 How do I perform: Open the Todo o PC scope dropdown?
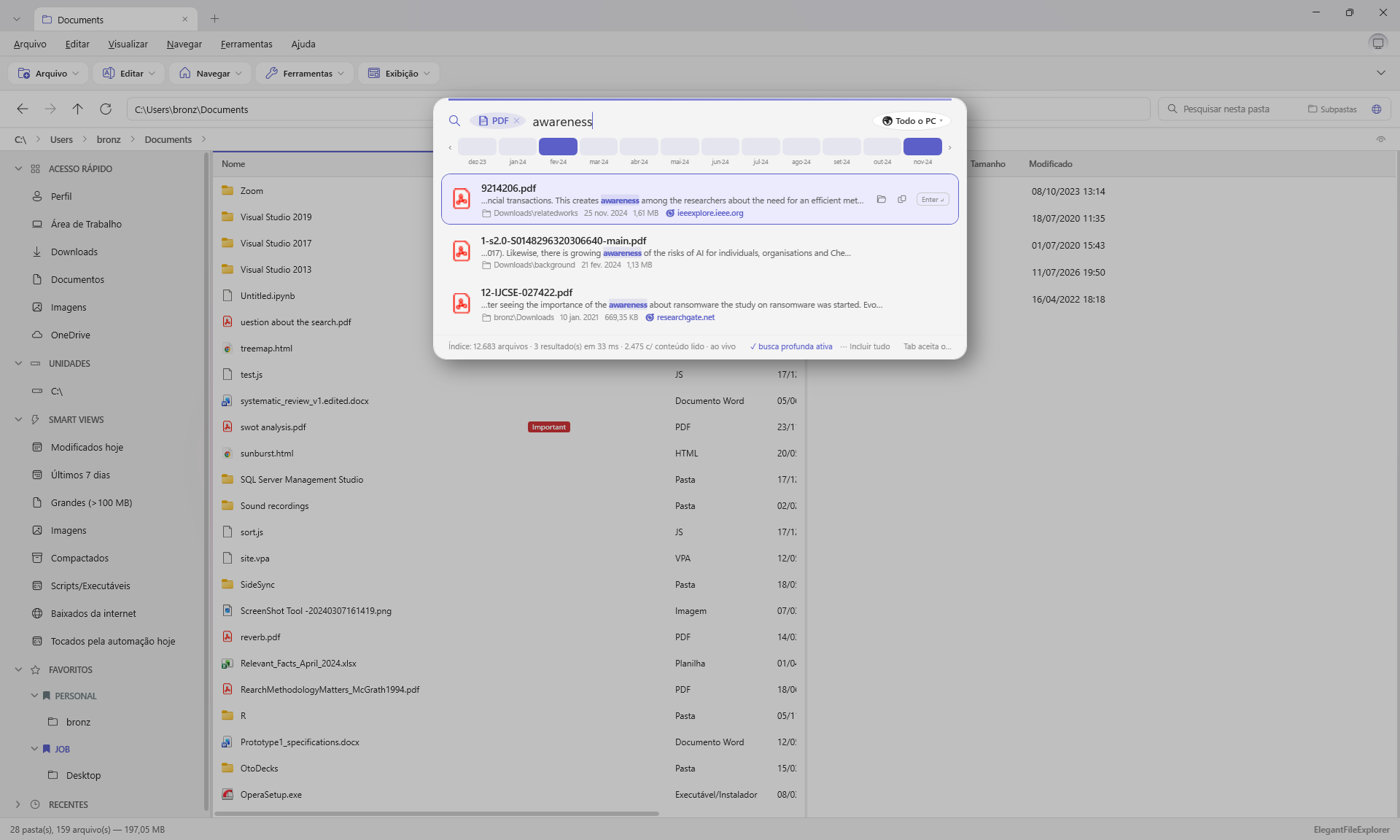pyautogui.click(x=911, y=121)
